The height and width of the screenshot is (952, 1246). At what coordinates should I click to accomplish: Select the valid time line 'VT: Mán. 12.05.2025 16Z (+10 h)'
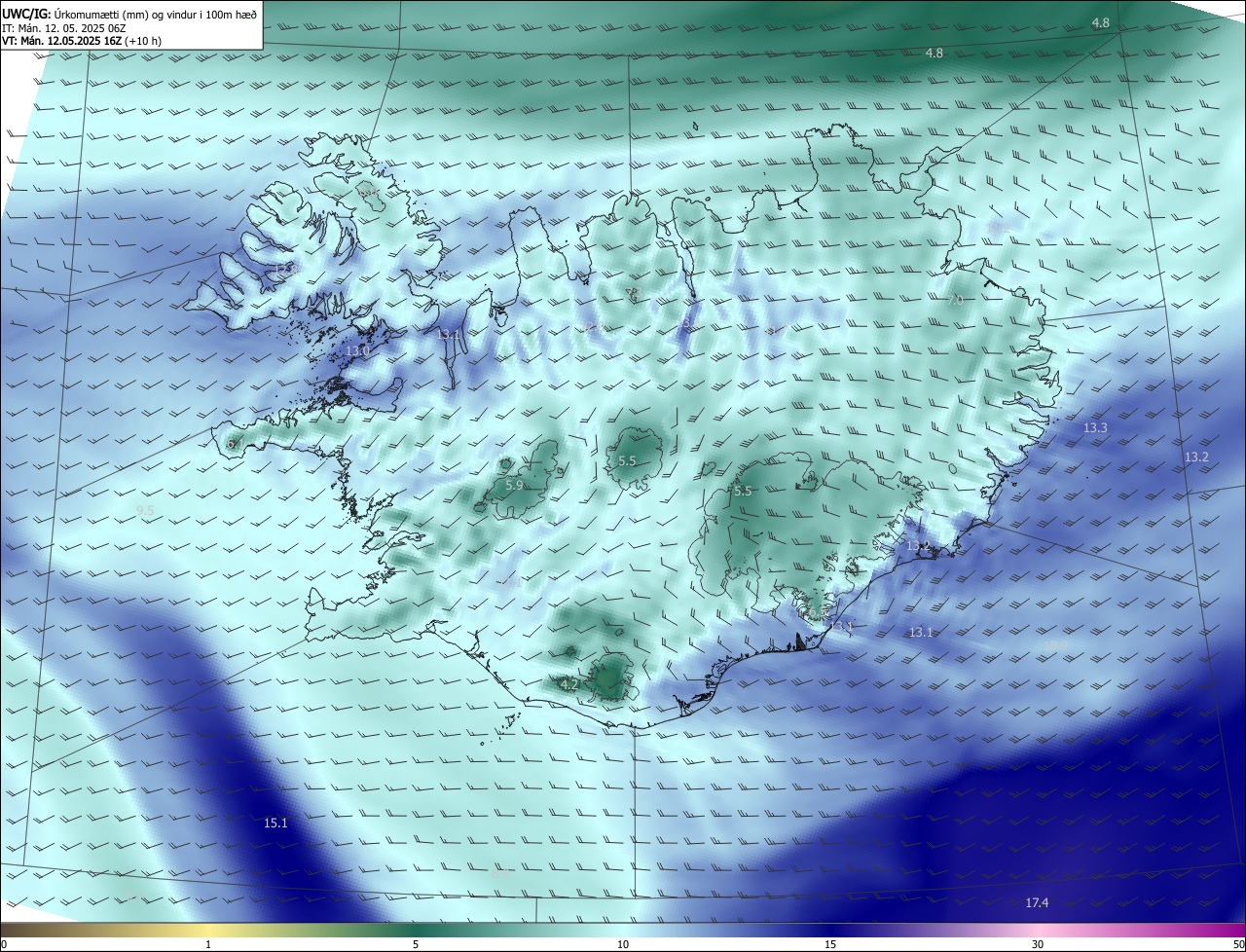tap(82, 41)
